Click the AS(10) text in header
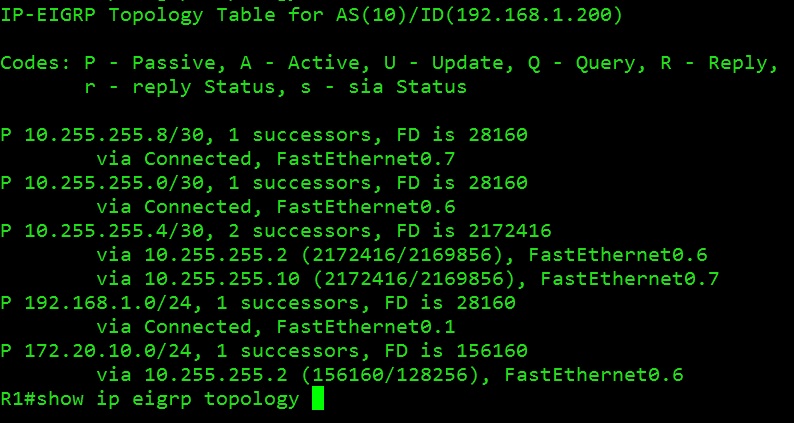 371,15
